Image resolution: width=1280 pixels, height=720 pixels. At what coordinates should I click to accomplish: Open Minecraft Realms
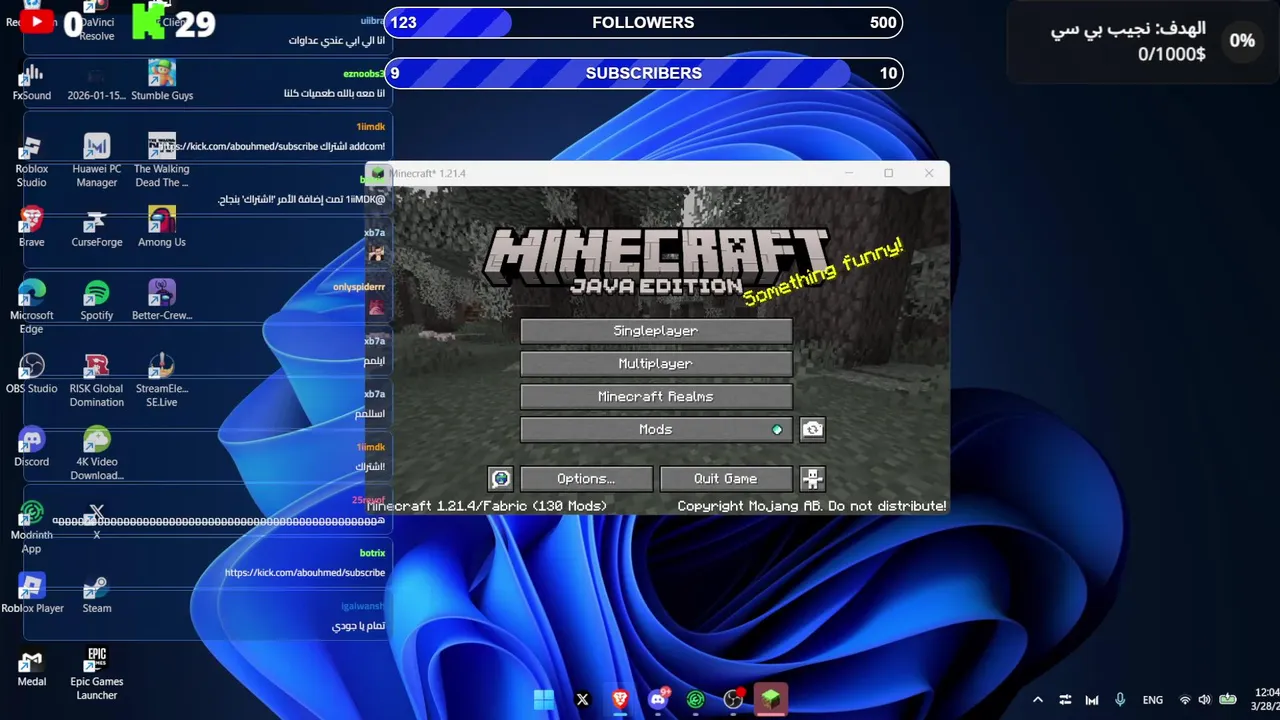[656, 397]
